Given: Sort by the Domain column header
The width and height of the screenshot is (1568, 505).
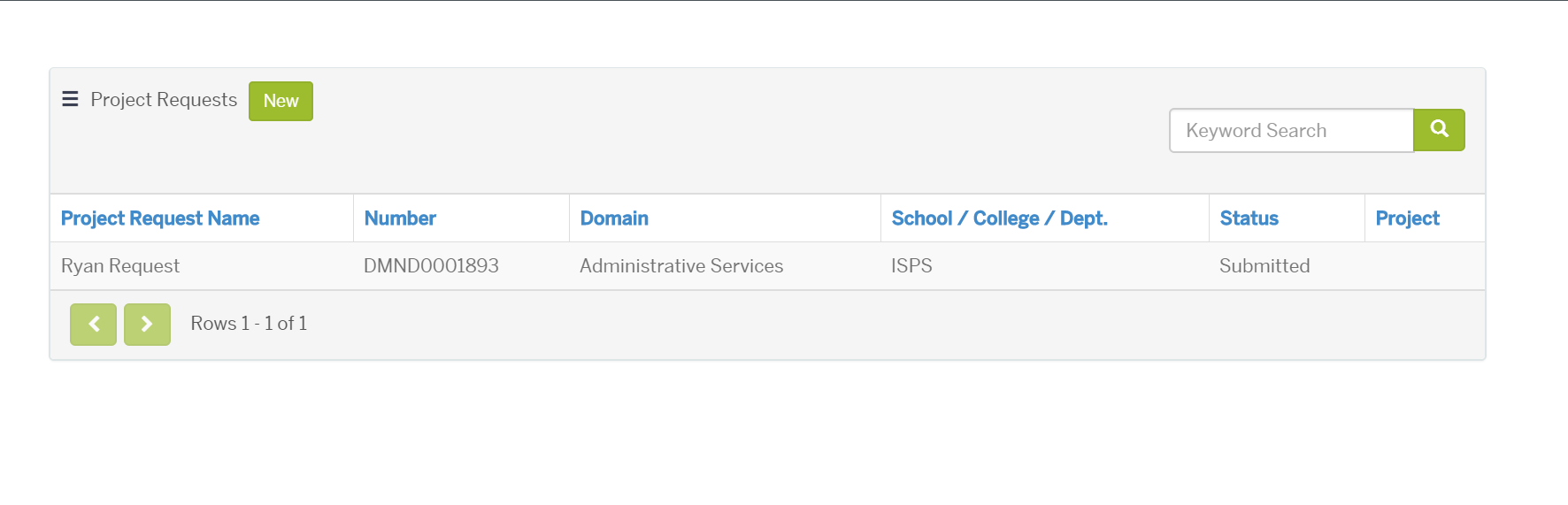Looking at the screenshot, I should (x=614, y=218).
